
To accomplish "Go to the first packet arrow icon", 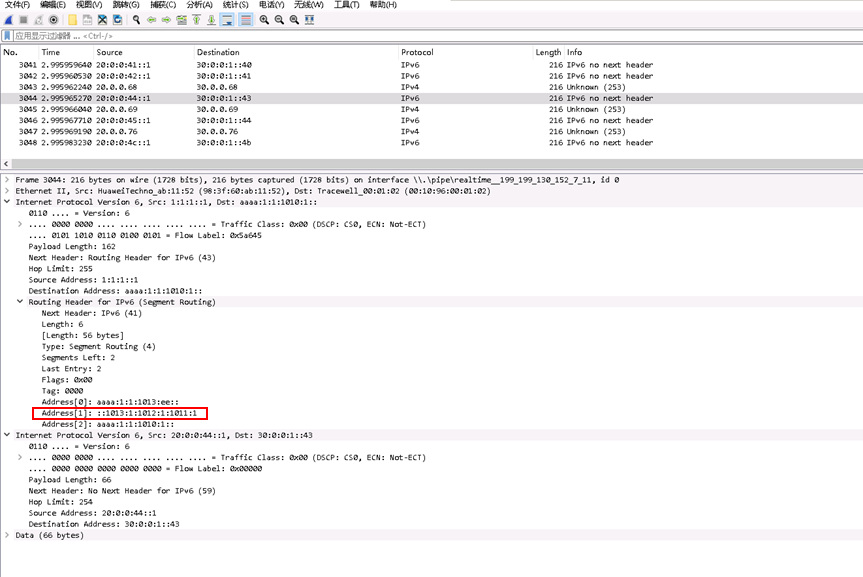I will pyautogui.click(x=196, y=20).
